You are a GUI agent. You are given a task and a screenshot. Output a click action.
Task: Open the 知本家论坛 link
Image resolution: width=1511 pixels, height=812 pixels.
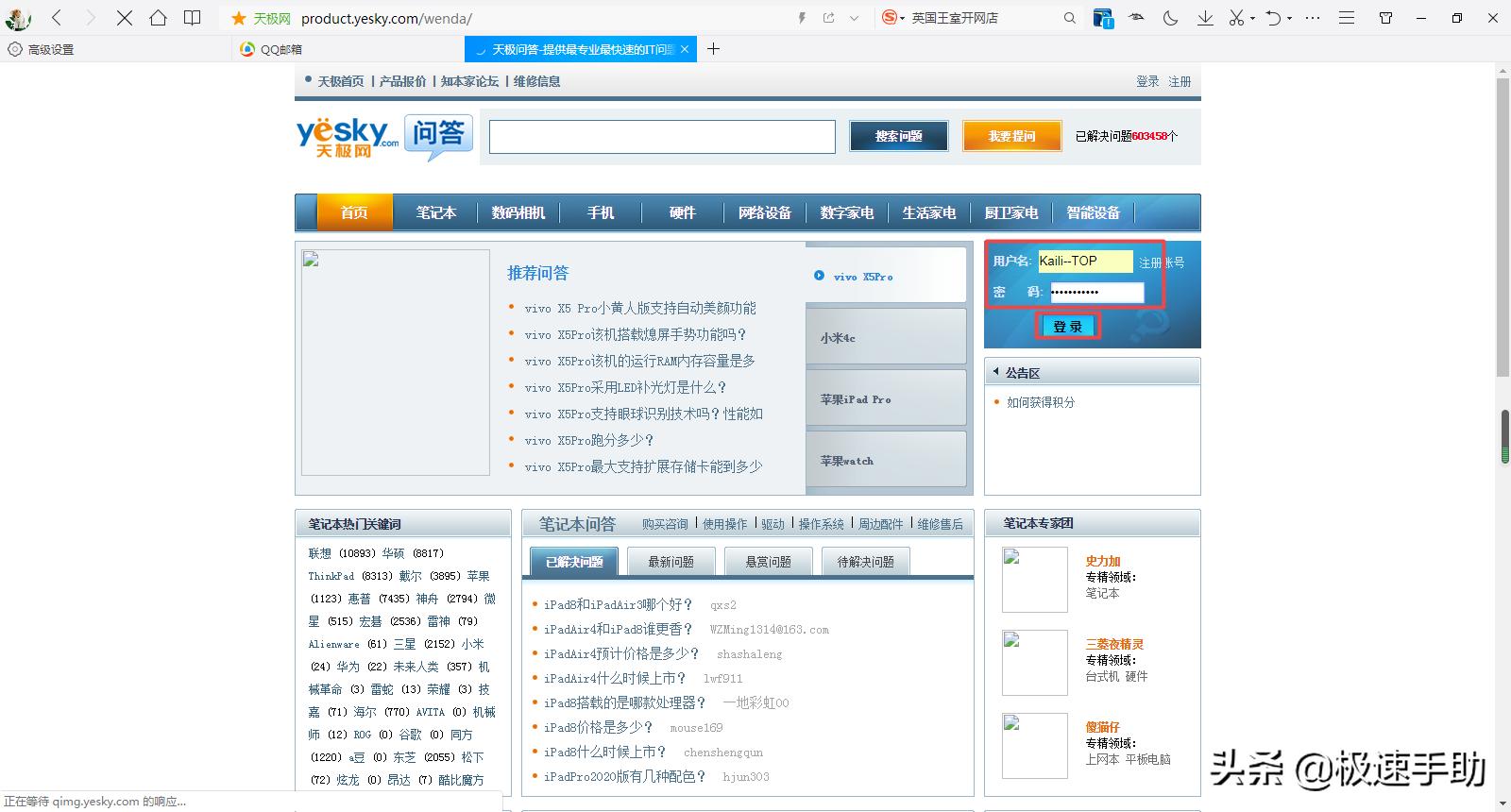click(469, 81)
